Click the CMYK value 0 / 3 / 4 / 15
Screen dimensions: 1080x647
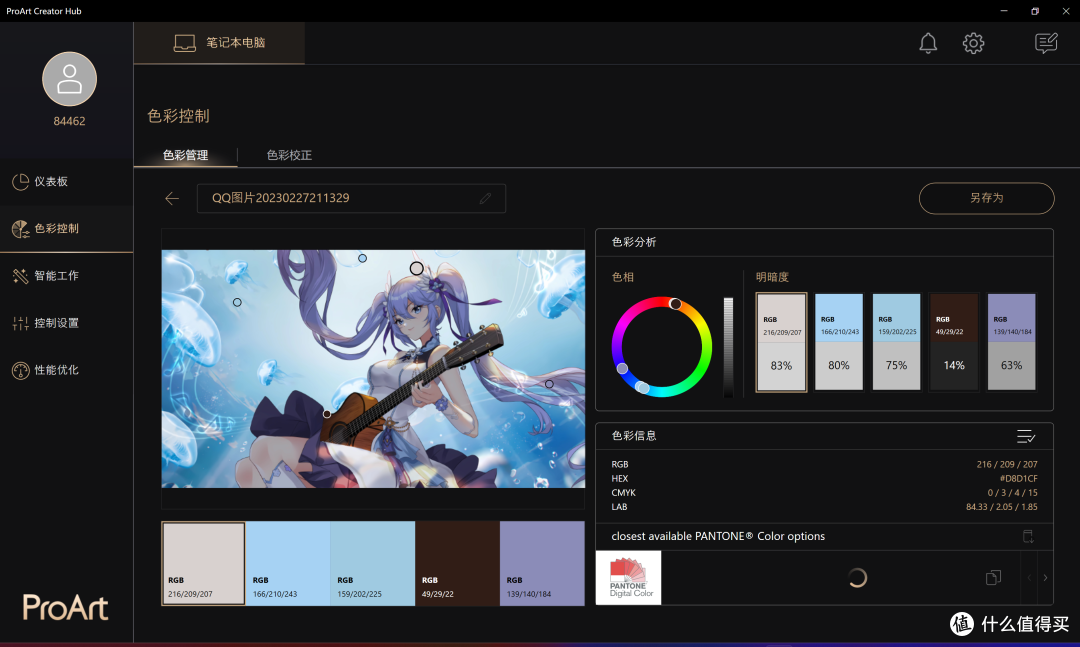pos(1012,493)
